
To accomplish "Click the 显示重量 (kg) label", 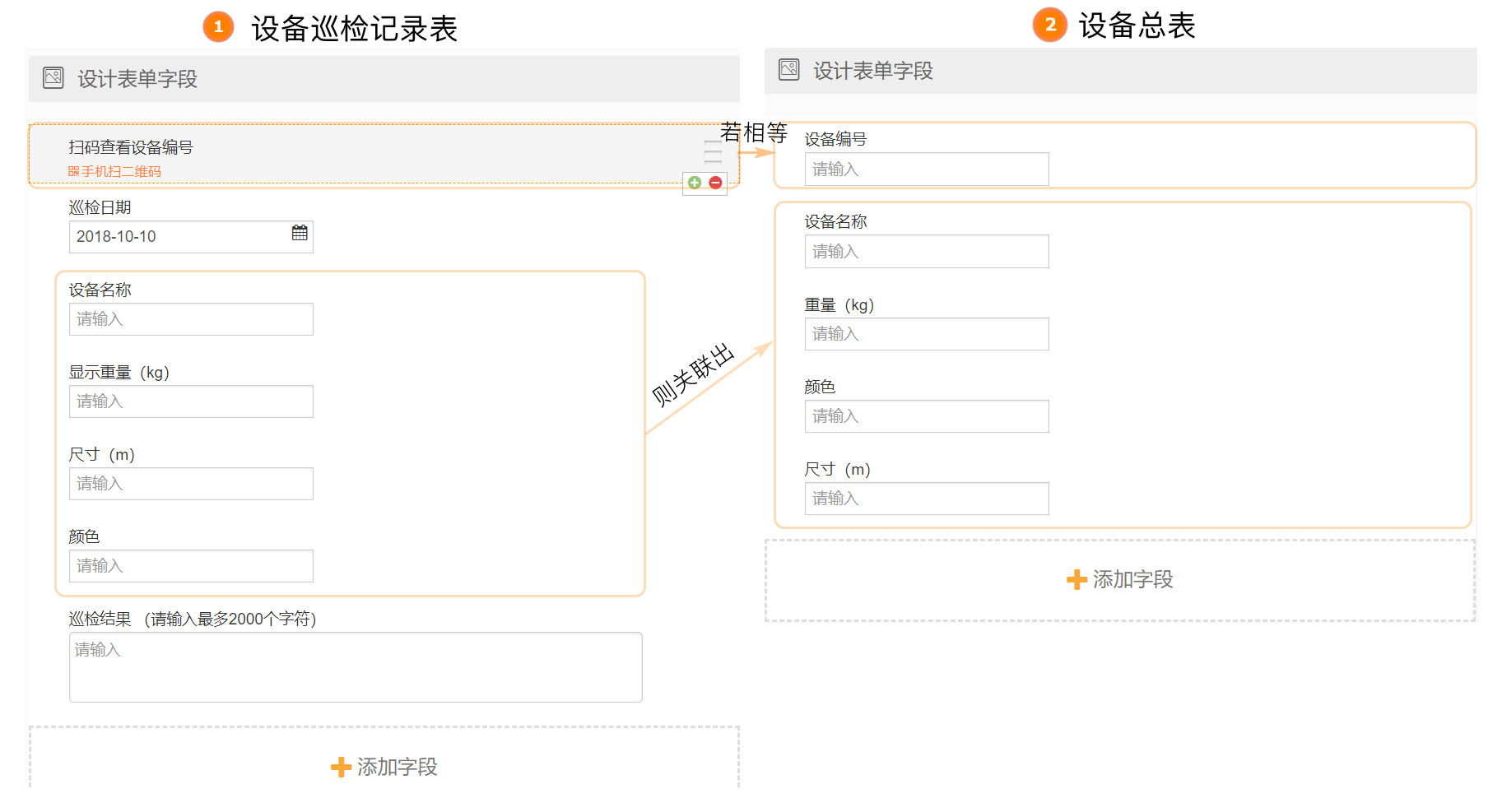I will pos(119,372).
